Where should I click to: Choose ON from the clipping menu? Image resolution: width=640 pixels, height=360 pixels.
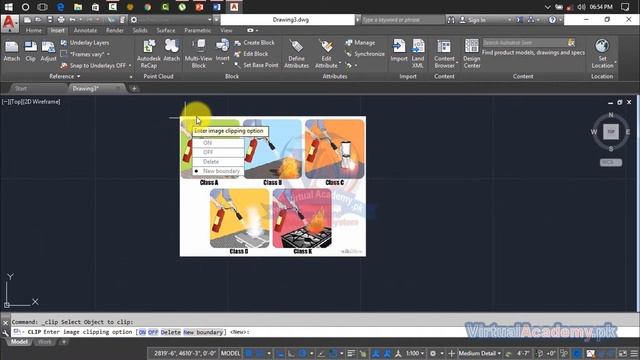pos(218,143)
